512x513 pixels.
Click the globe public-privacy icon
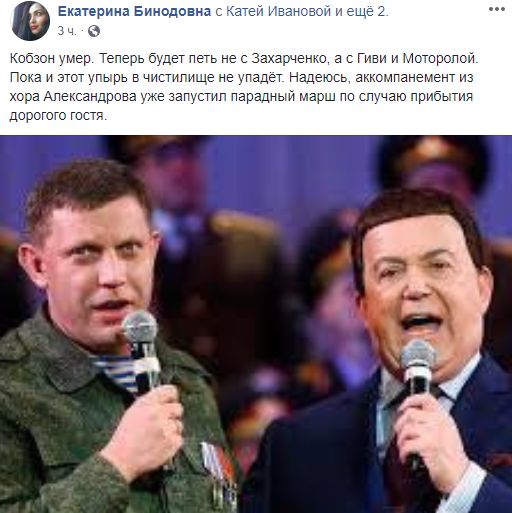94,31
